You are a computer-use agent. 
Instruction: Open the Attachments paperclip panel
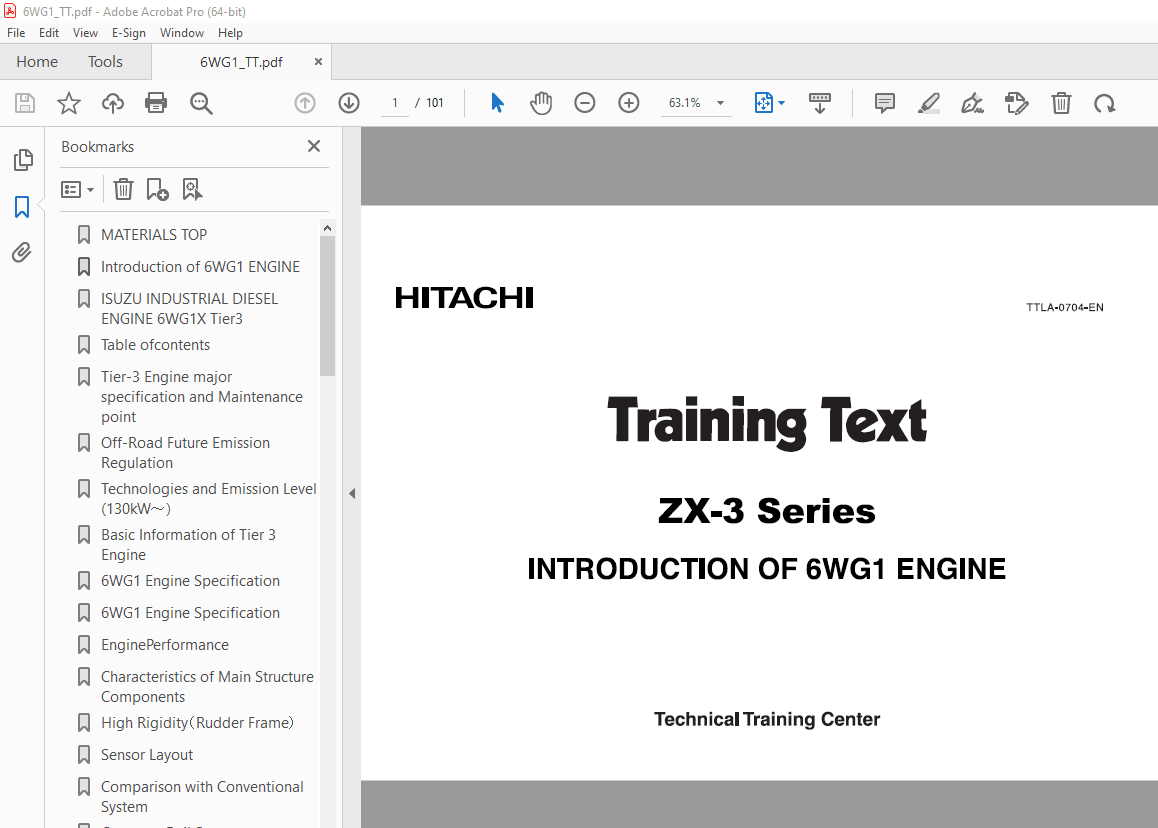(22, 253)
